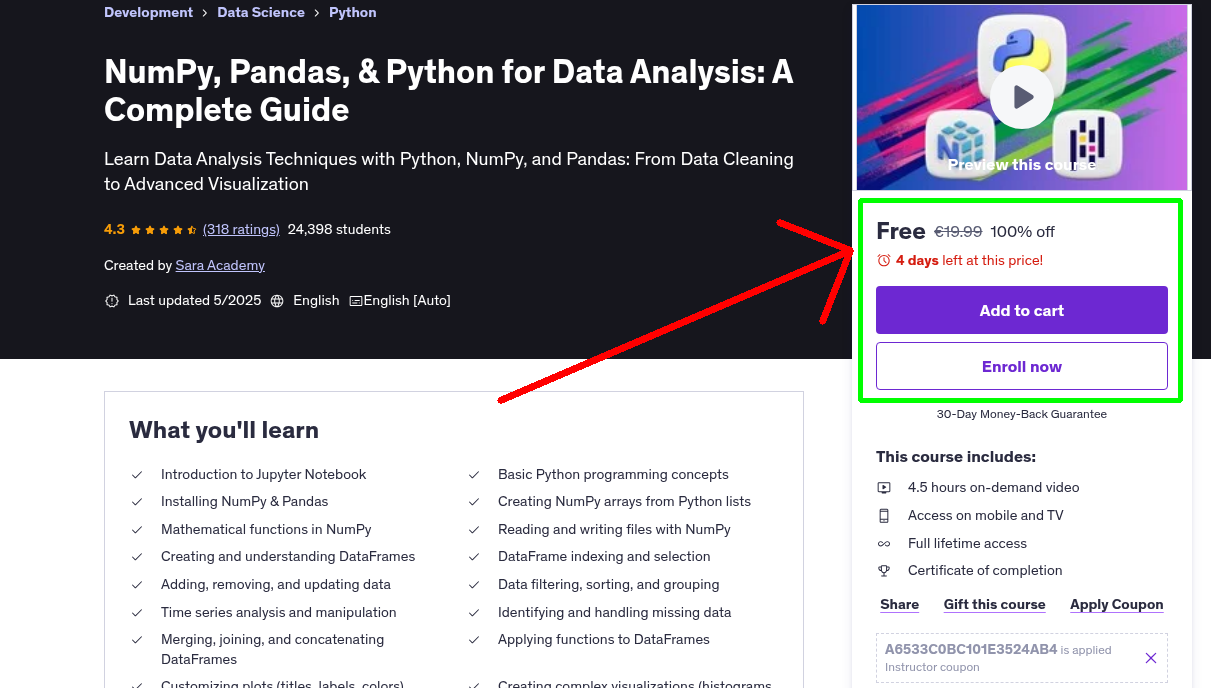Open the Python breadcrumb
Viewport: 1211px width, 688px height.
click(x=353, y=12)
